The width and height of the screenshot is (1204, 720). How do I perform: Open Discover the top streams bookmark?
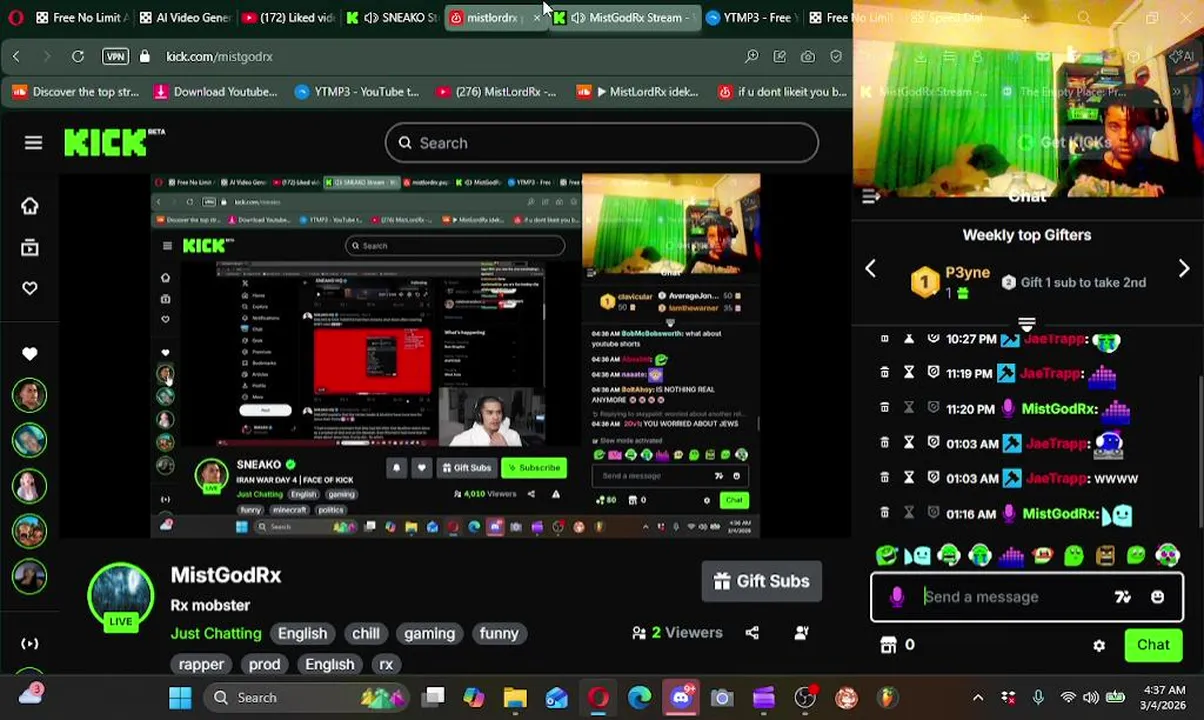pos(76,92)
